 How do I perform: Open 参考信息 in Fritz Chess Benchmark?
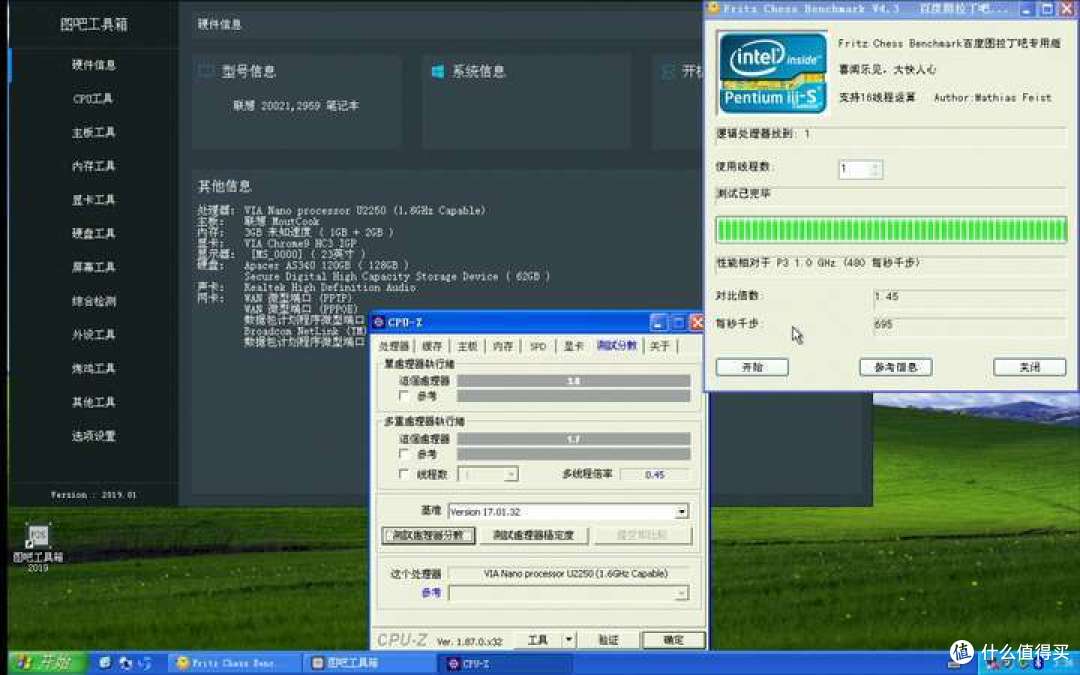(896, 367)
